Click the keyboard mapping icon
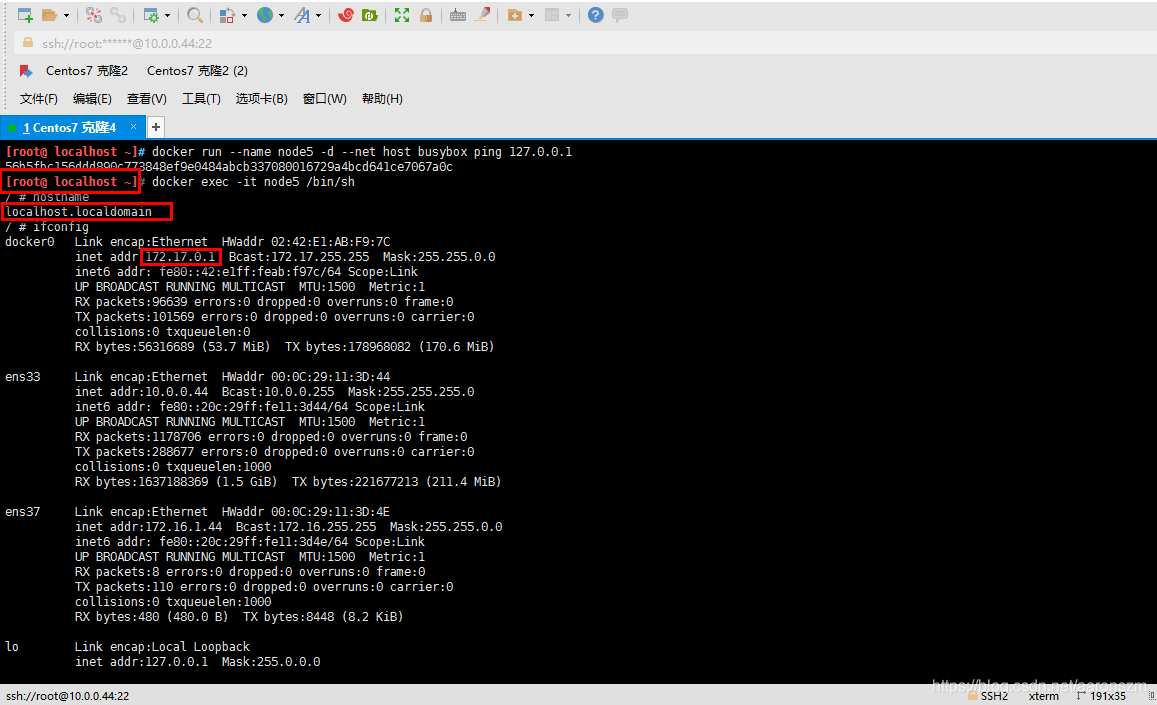The height and width of the screenshot is (705, 1157). coord(457,15)
